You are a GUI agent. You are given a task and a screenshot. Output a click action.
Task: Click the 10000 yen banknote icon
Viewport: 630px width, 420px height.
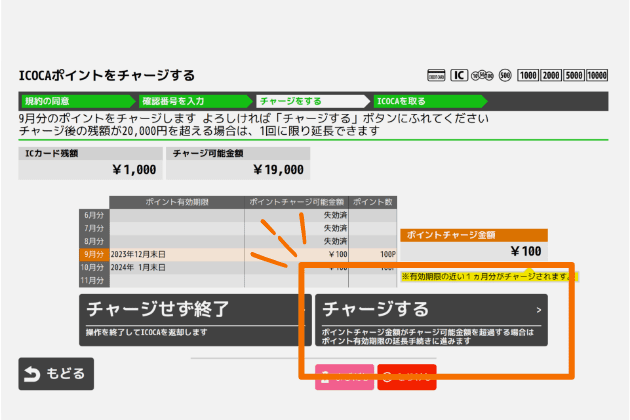pyautogui.click(x=598, y=75)
